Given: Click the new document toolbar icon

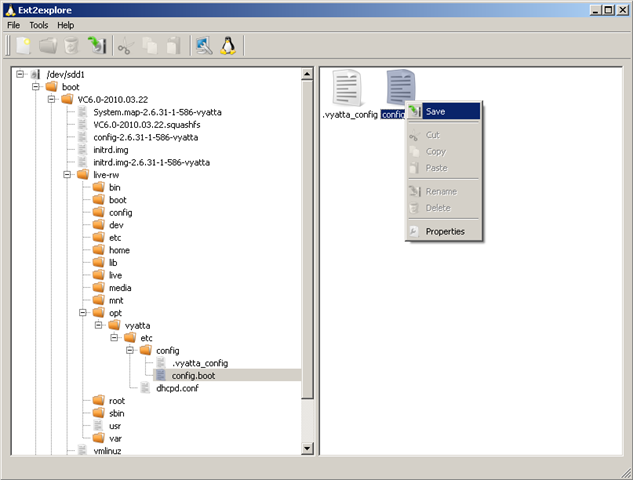Looking at the screenshot, I should click(x=22, y=45).
